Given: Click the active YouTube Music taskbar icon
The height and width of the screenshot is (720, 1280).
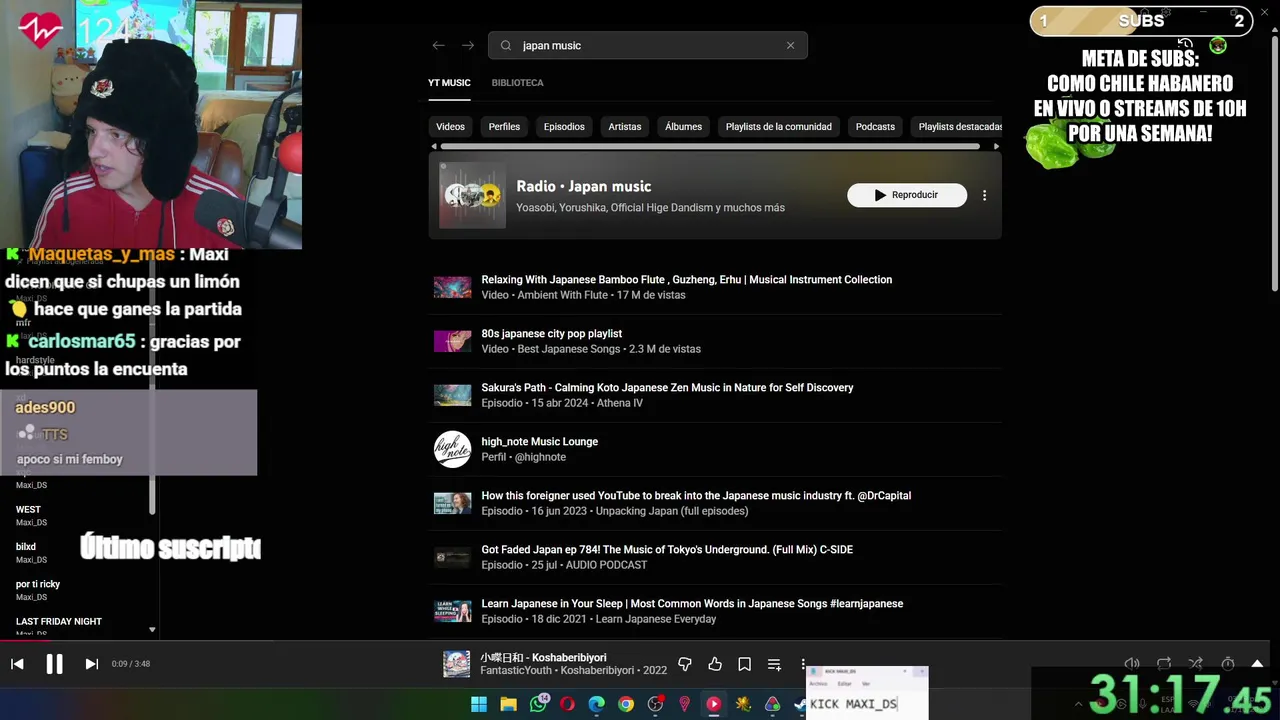Looking at the screenshot, I should pos(713,704).
